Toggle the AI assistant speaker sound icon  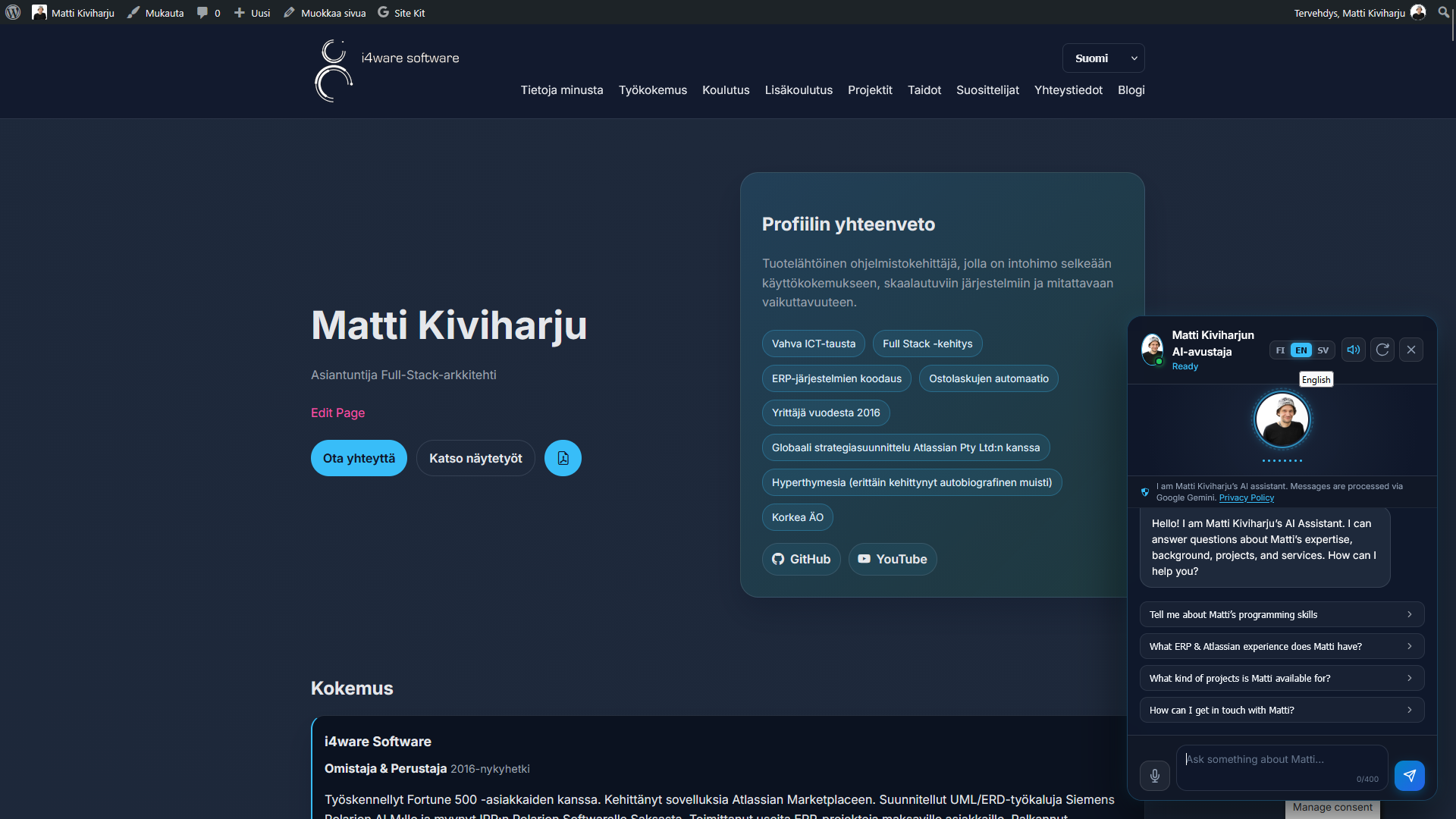[1354, 350]
